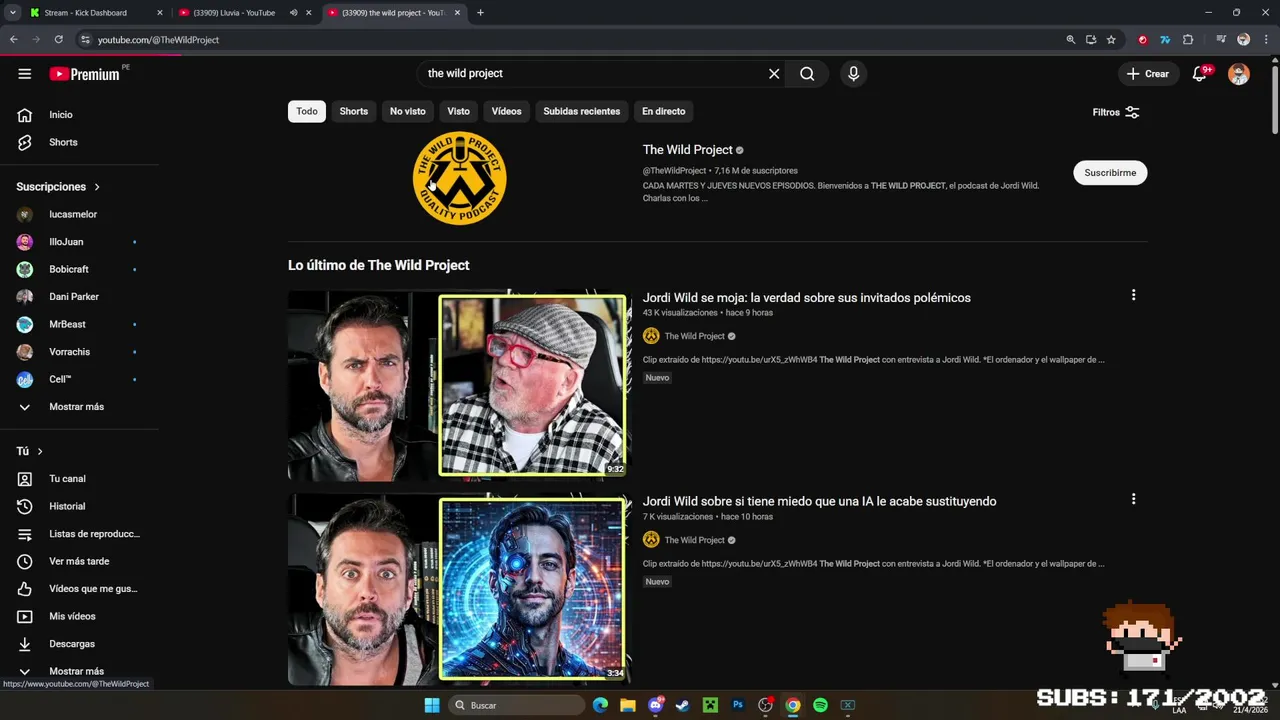
Task: Go back in browser history
Action: [14, 40]
